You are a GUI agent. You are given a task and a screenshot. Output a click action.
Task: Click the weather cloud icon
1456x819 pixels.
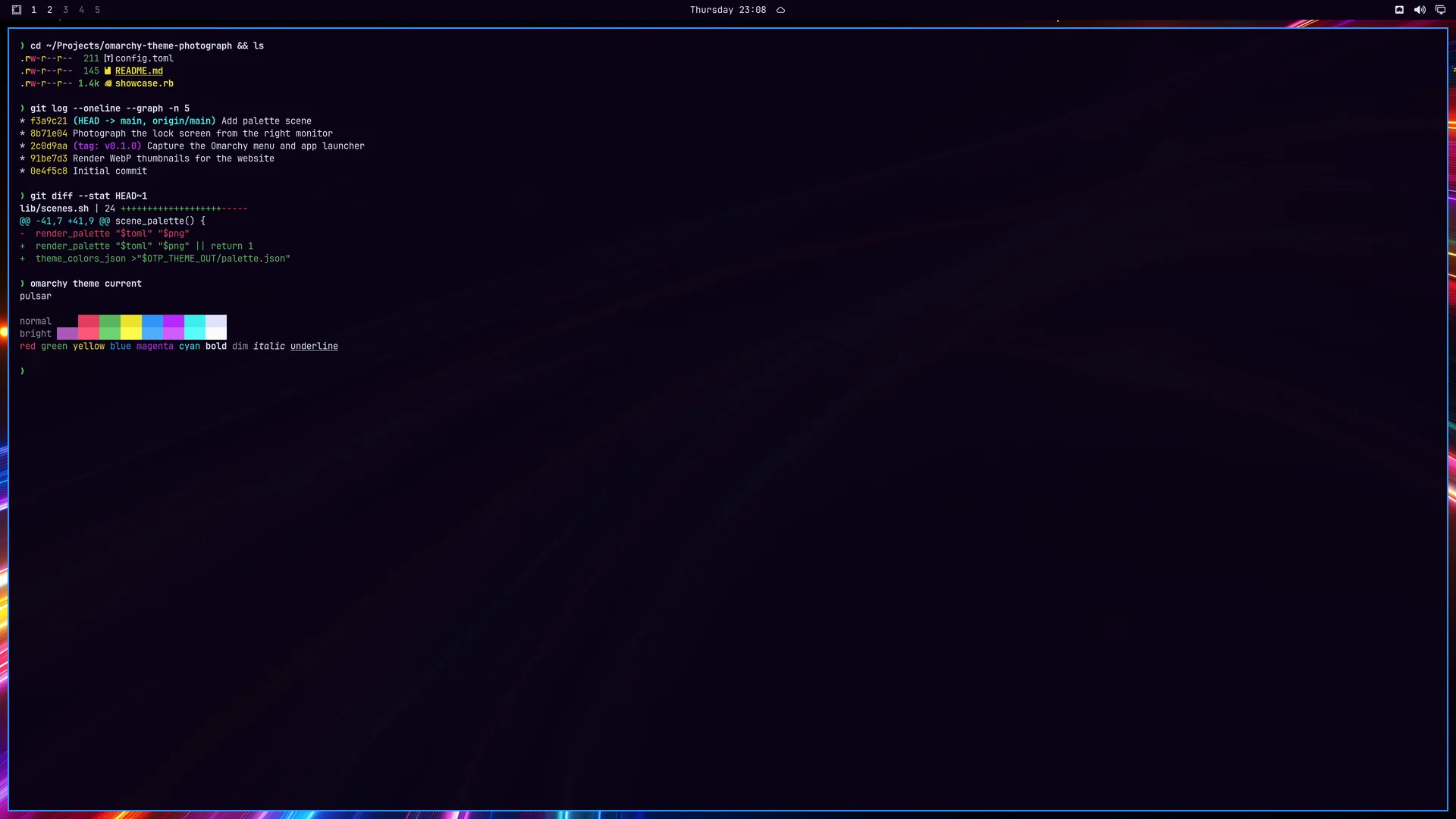coord(780,10)
